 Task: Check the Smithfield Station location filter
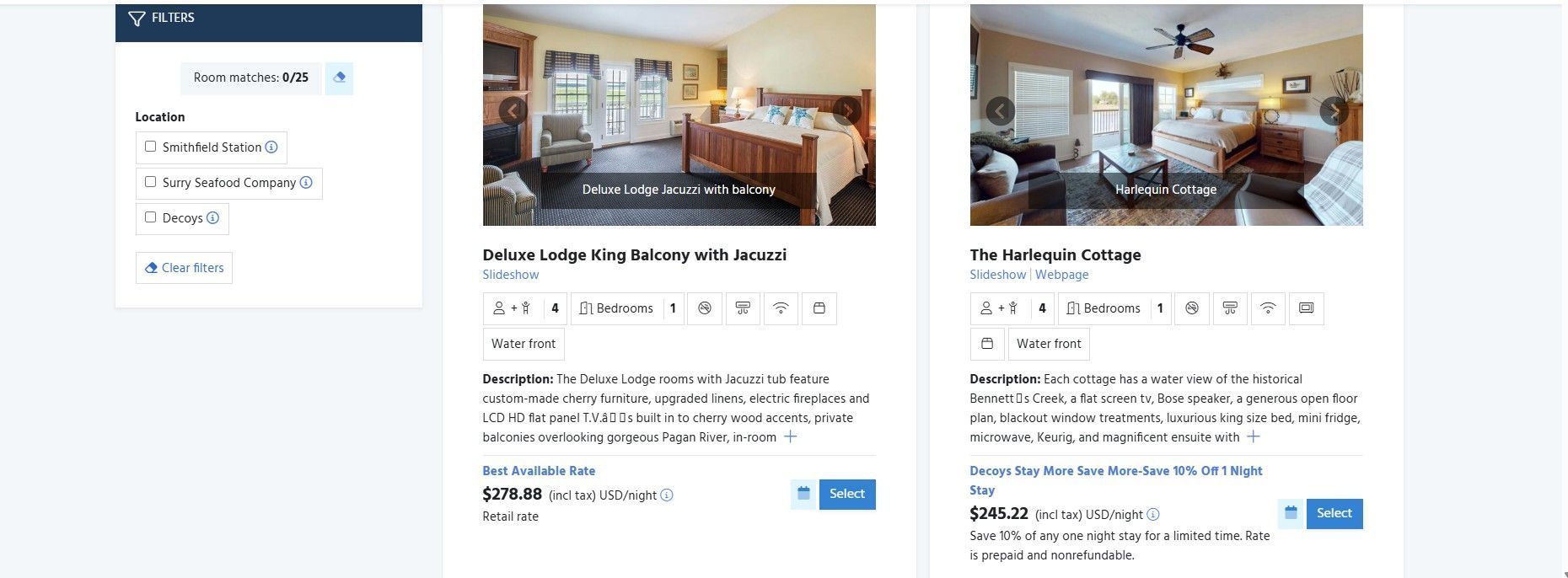(x=151, y=146)
